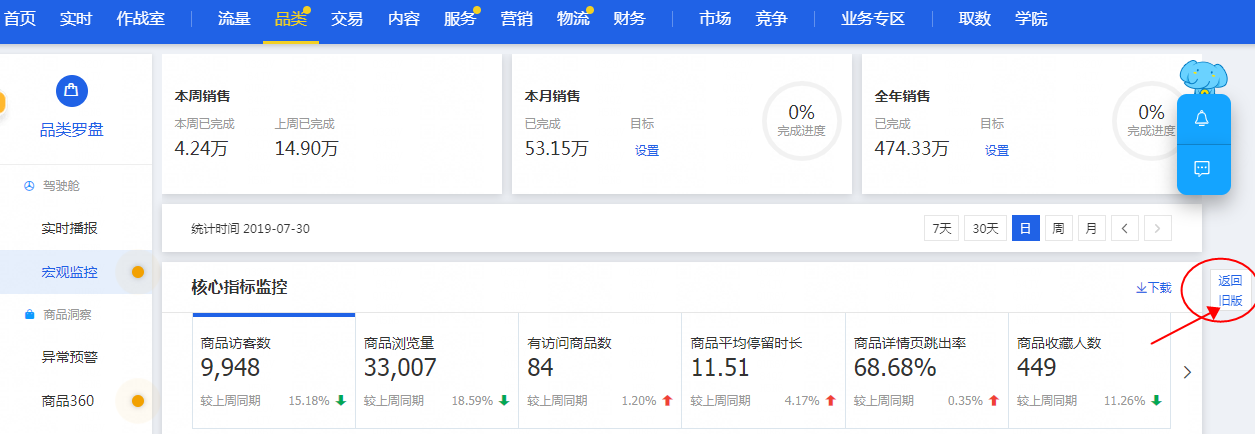Open the 交易 top menu
The height and width of the screenshot is (434, 1255).
(x=347, y=19)
